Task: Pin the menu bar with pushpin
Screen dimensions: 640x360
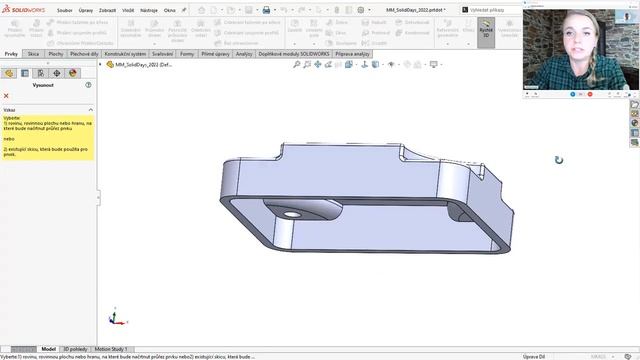Action: [184, 10]
